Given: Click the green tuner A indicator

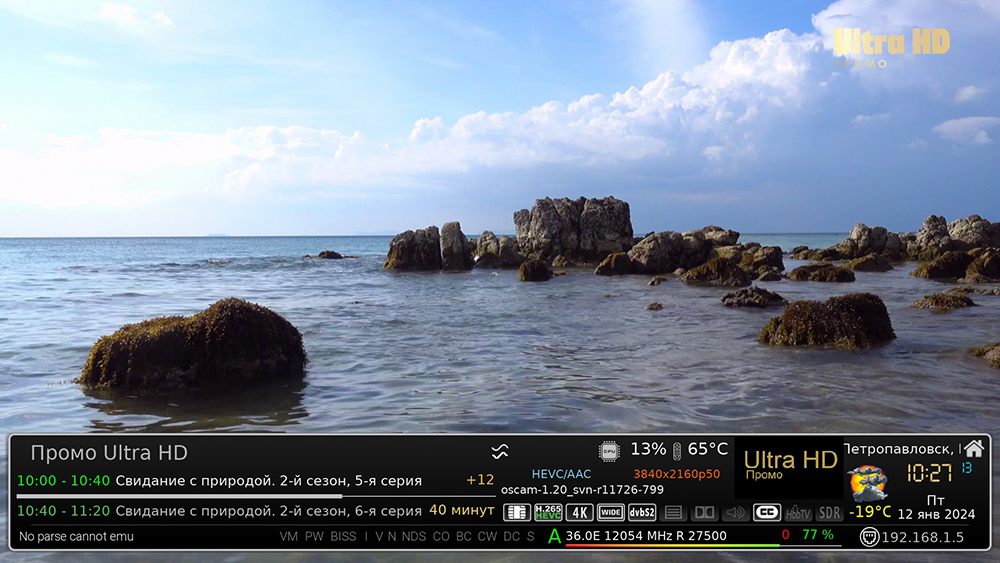Looking at the screenshot, I should (x=554, y=536).
